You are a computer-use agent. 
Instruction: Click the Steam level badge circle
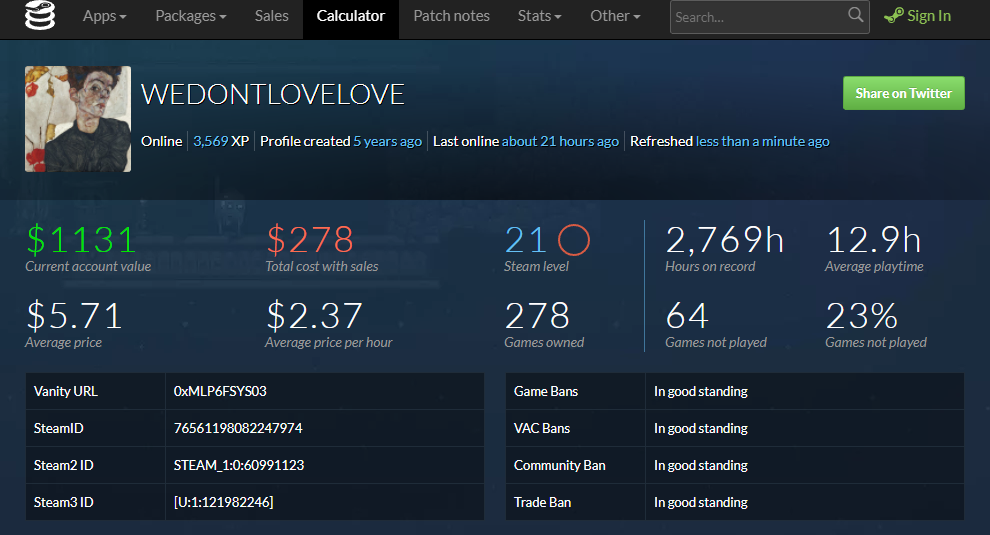[574, 240]
